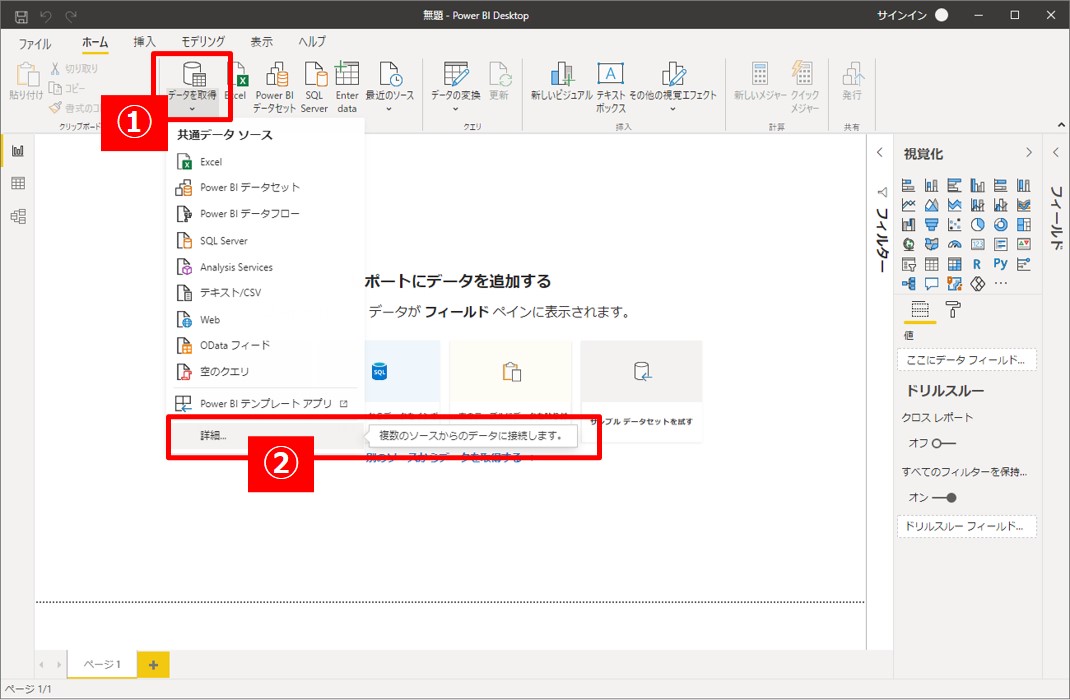Click the Format paint roller icon
The image size is (1070, 700).
952,310
